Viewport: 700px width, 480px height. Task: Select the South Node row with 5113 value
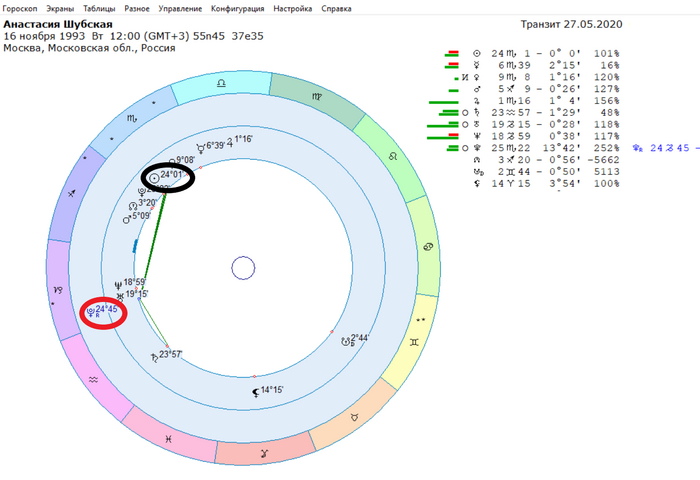point(546,172)
